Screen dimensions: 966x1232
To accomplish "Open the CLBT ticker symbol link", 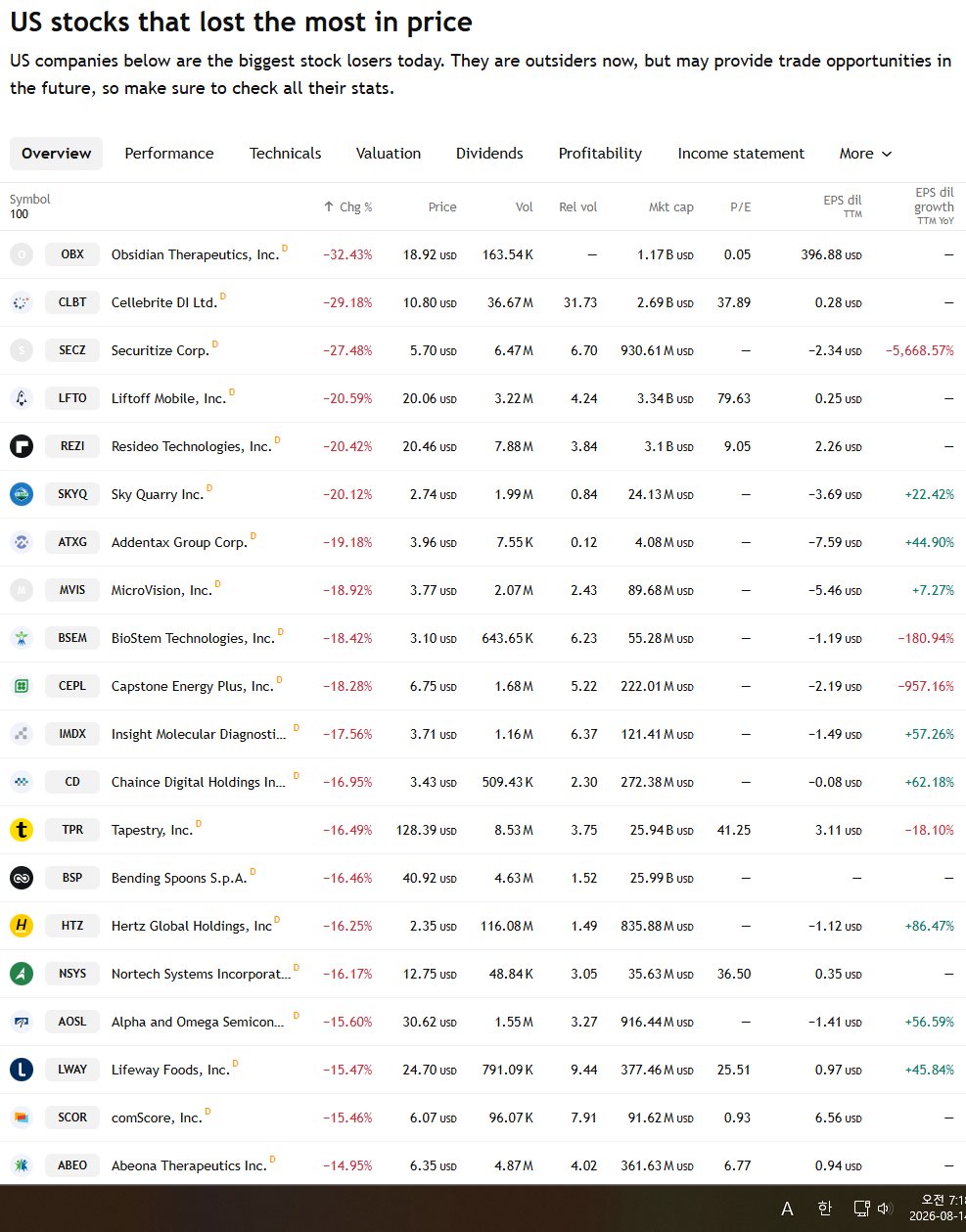I will pos(72,302).
